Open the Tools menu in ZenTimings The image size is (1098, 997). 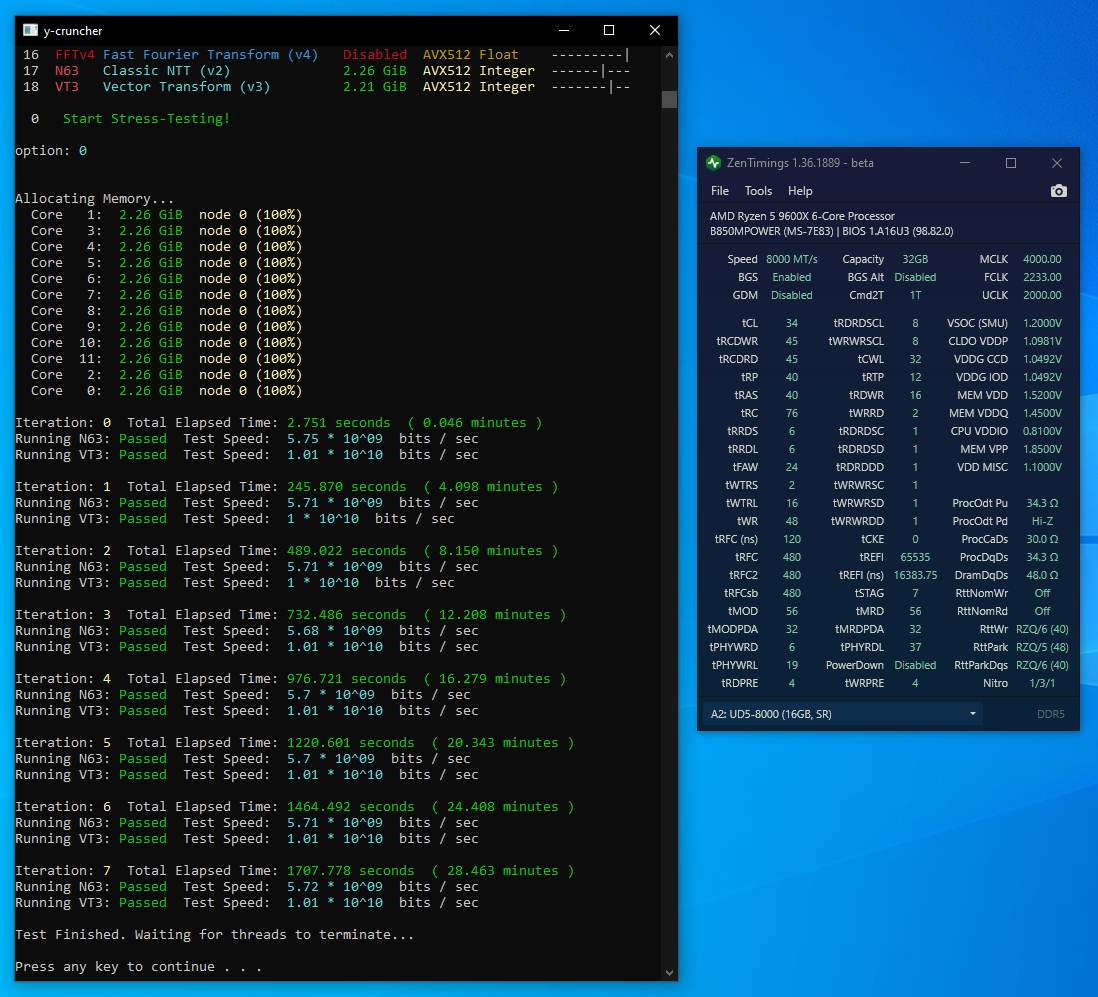point(758,191)
